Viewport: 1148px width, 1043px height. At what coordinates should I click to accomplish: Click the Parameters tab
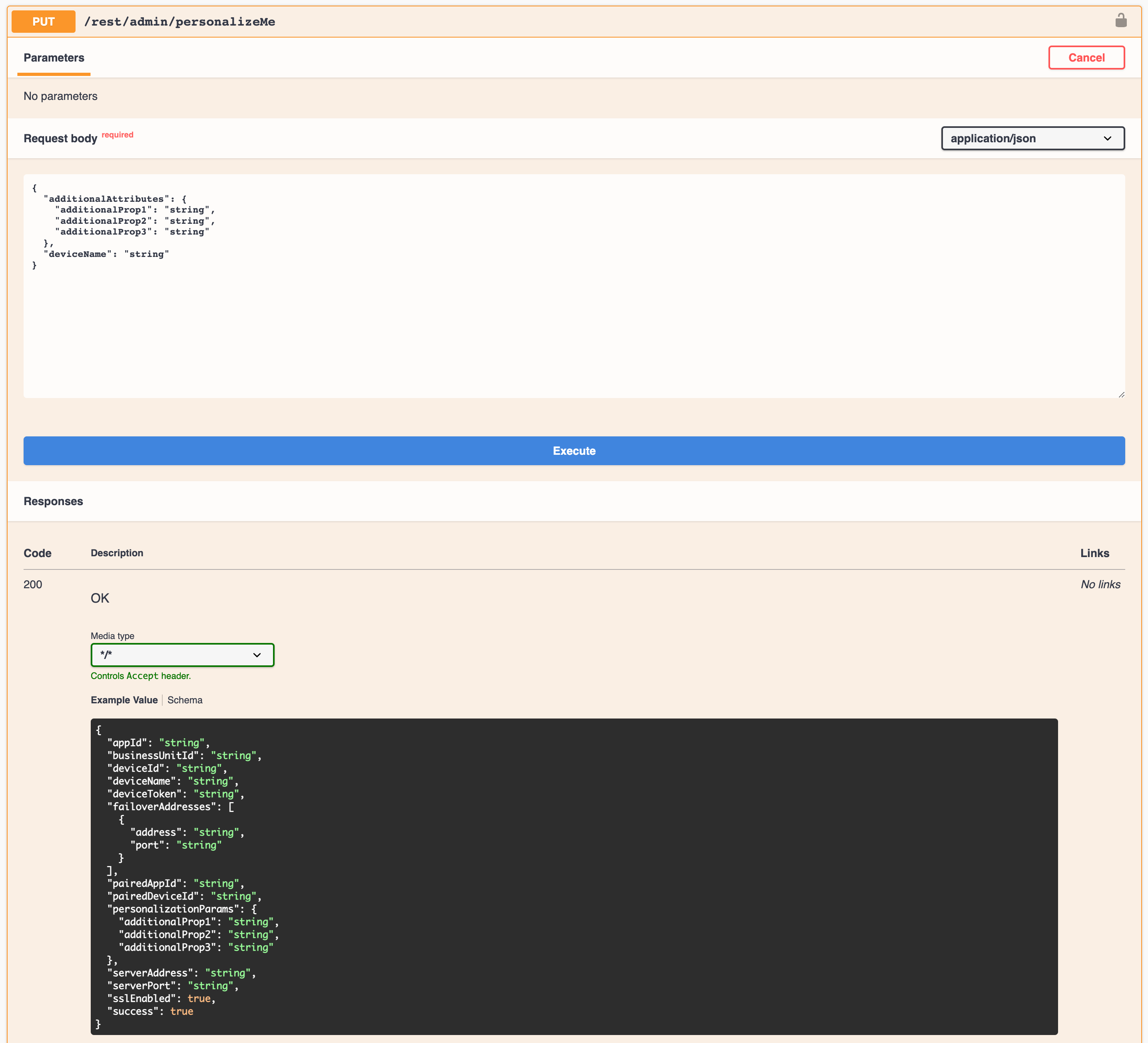click(54, 58)
